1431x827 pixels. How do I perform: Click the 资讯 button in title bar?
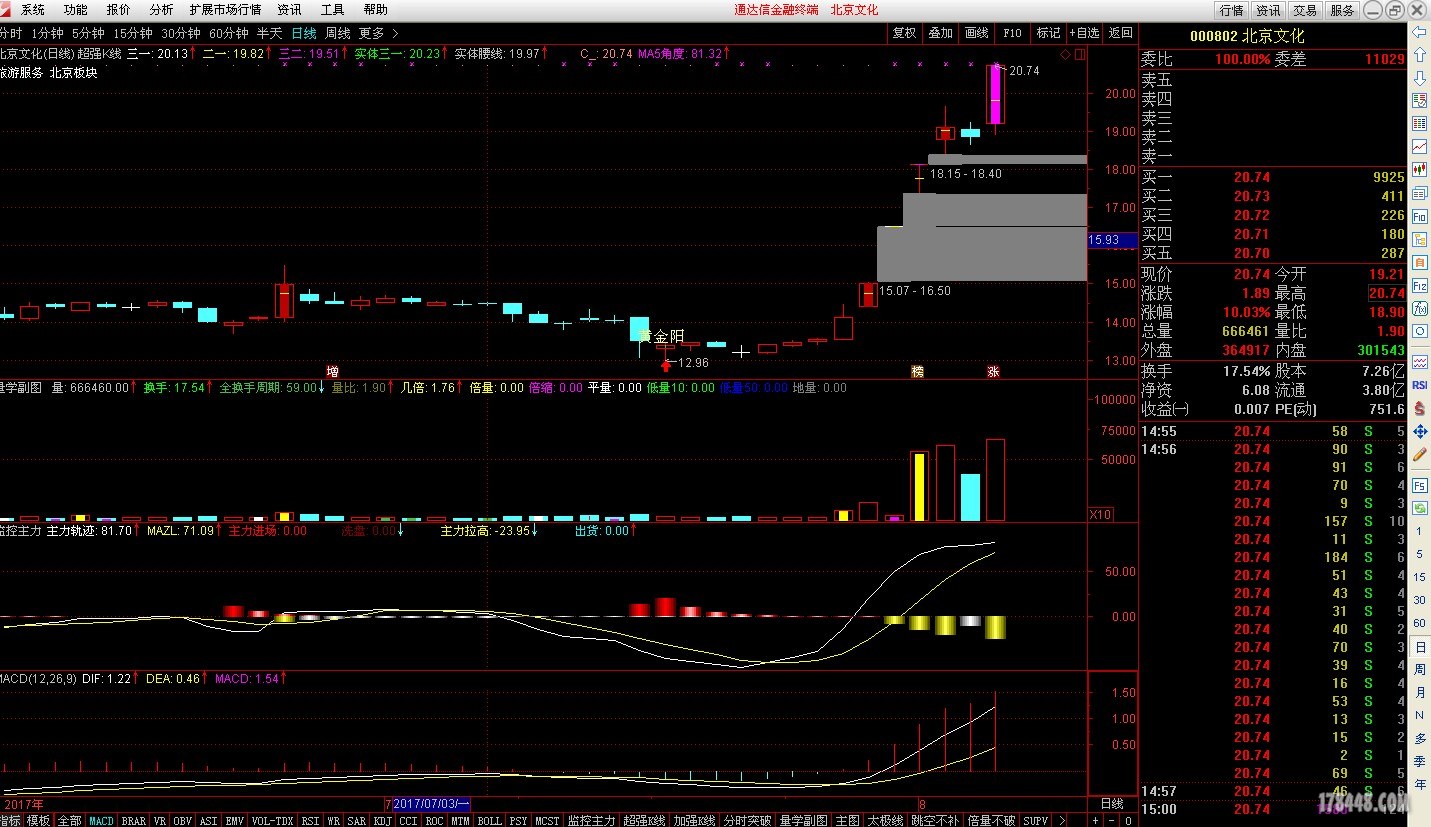click(1268, 10)
